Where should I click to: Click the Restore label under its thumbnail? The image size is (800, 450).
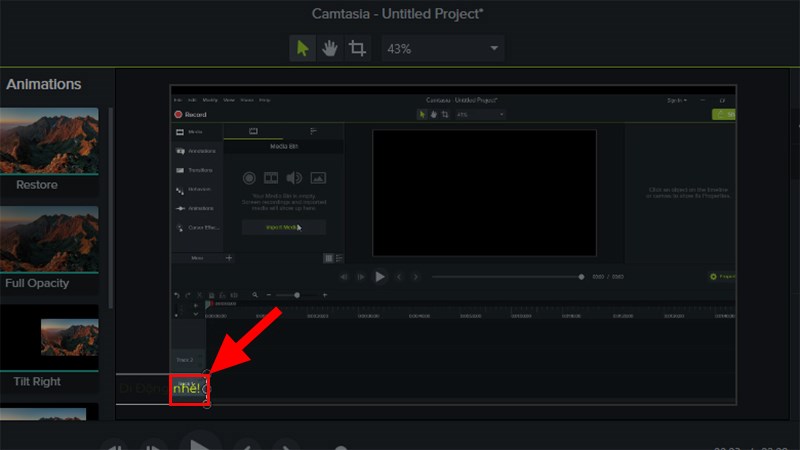coord(37,185)
